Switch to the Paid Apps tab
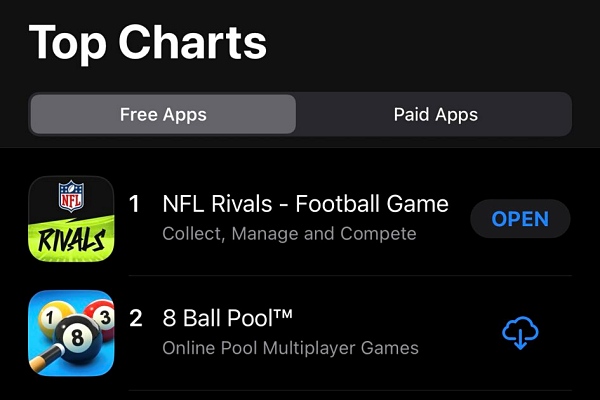 pyautogui.click(x=435, y=114)
